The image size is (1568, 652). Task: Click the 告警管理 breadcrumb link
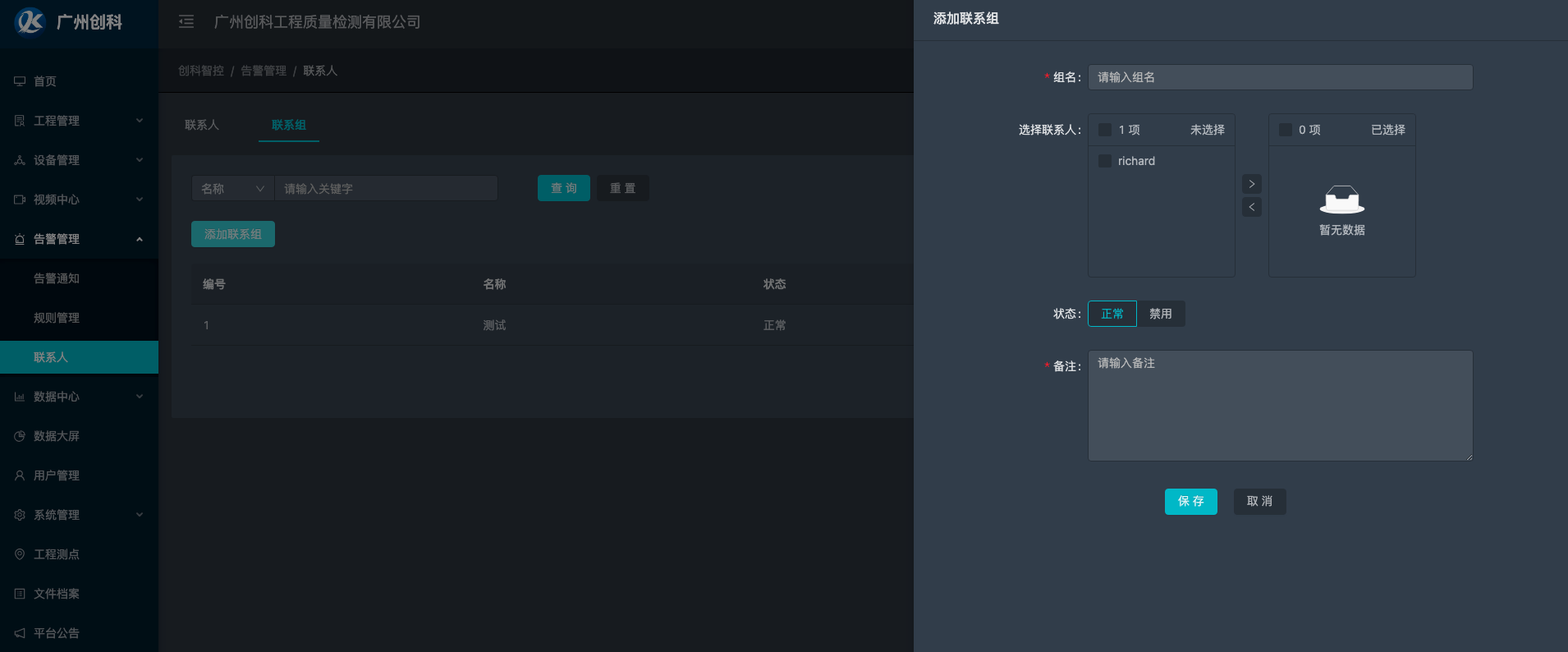tap(264, 71)
